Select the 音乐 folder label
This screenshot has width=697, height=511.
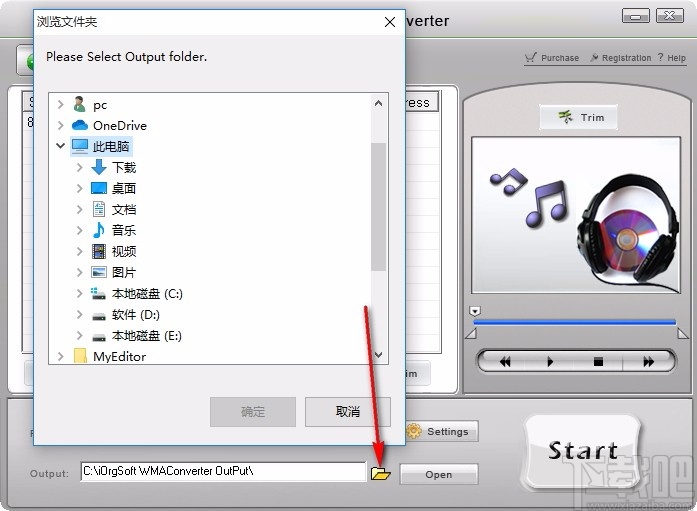124,230
